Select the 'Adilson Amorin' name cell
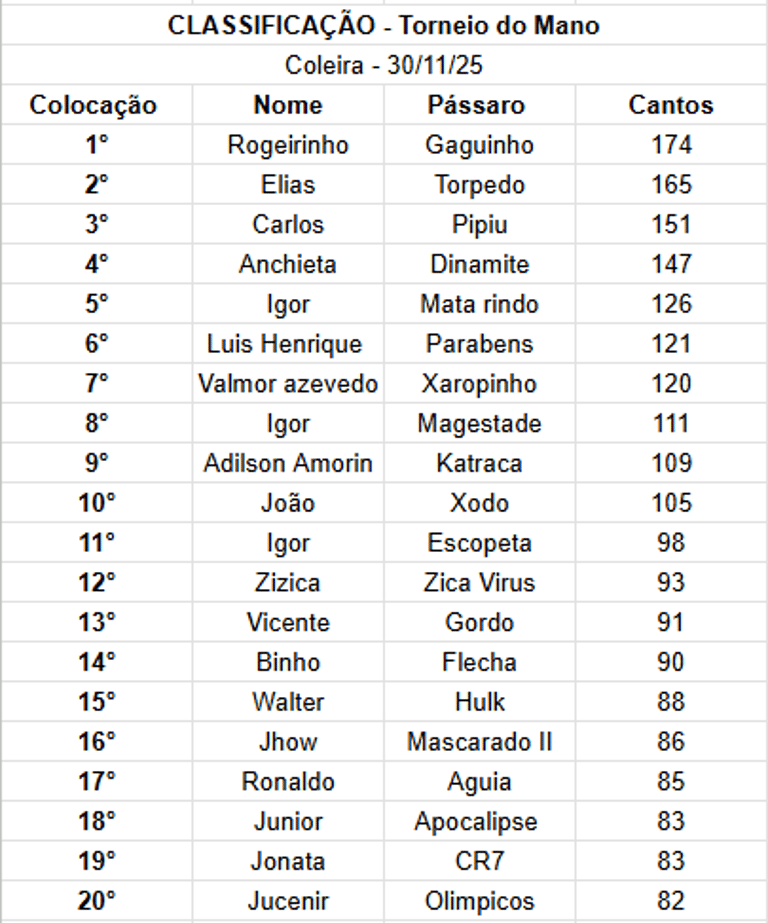This screenshot has height=923, width=768. [x=288, y=464]
